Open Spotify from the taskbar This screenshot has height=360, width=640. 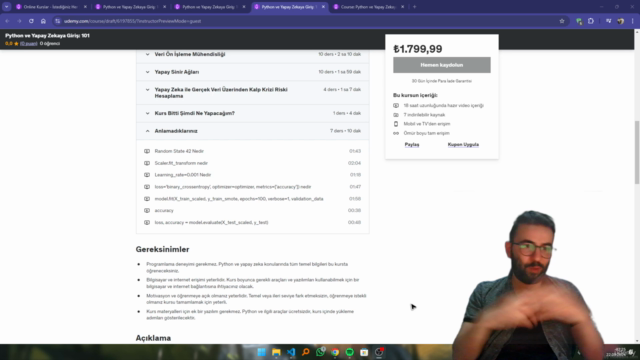350,352
